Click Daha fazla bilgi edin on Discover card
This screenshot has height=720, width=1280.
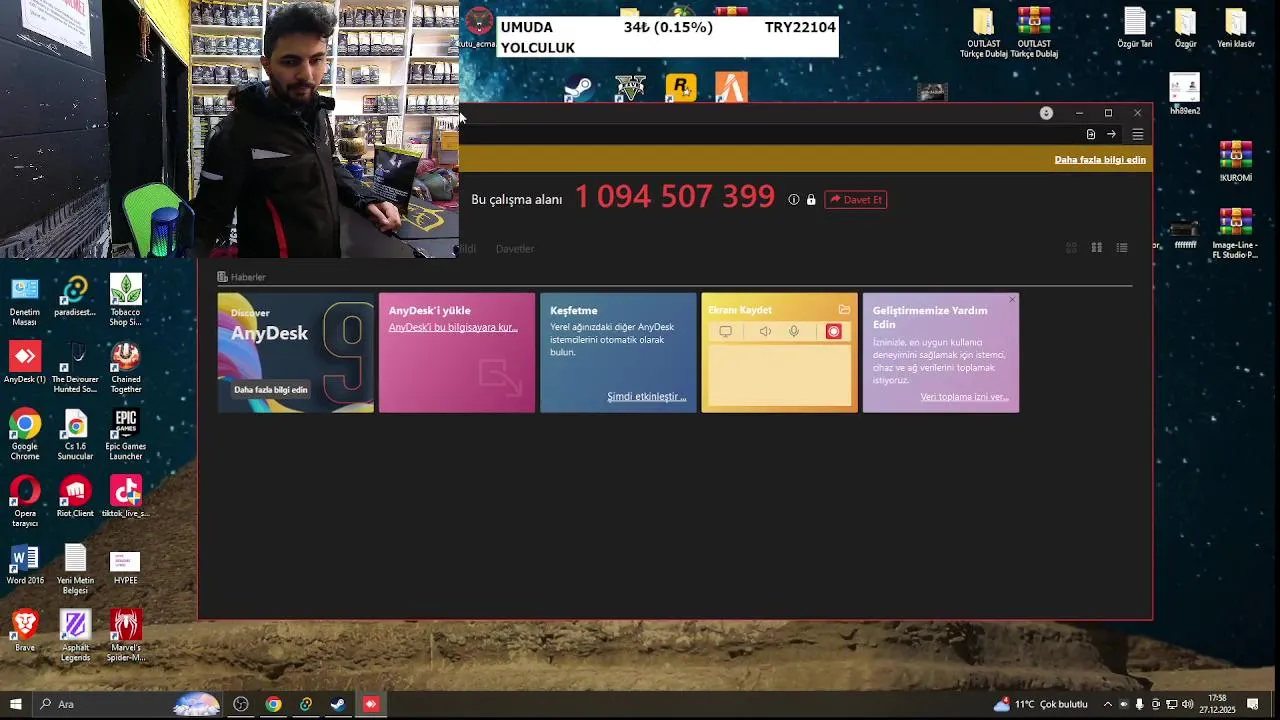click(271, 390)
